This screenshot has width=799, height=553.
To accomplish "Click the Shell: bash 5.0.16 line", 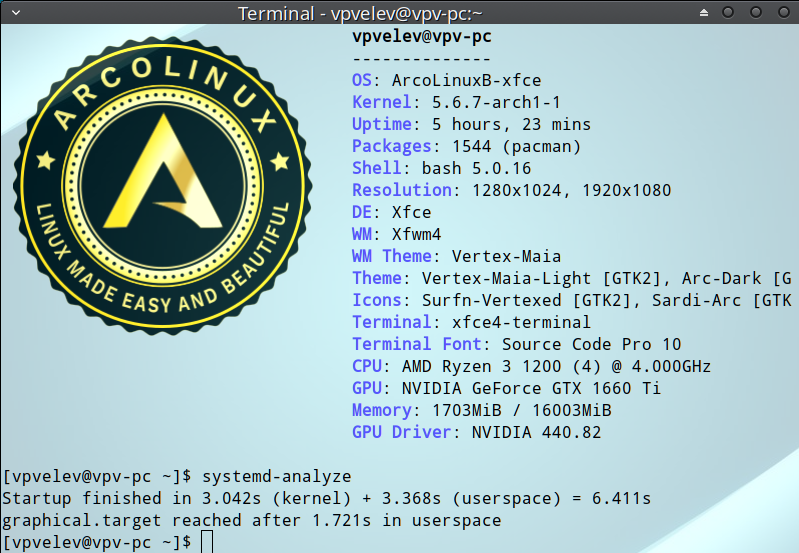I will [x=441, y=168].
